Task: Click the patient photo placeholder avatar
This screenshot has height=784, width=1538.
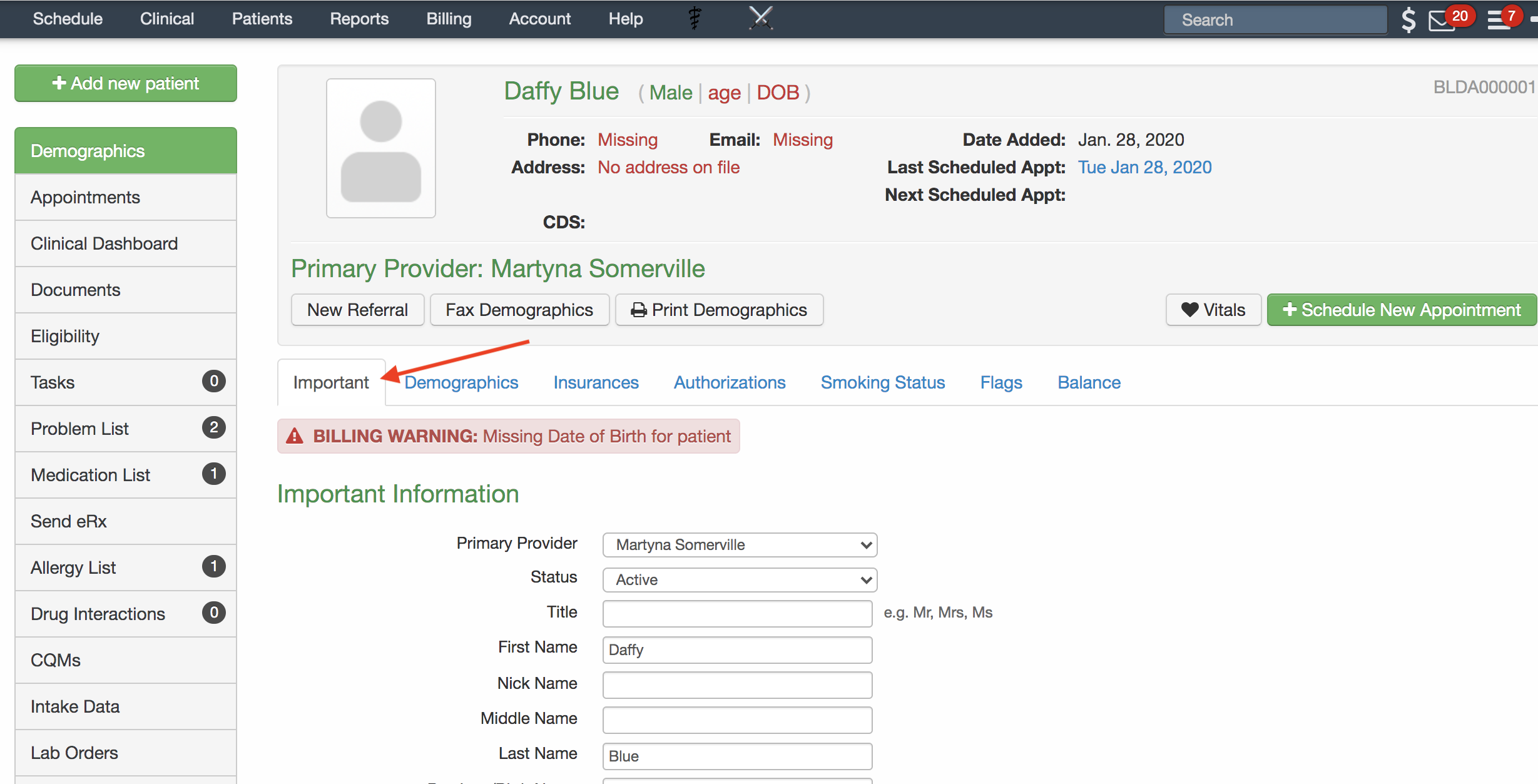Action: [x=381, y=148]
